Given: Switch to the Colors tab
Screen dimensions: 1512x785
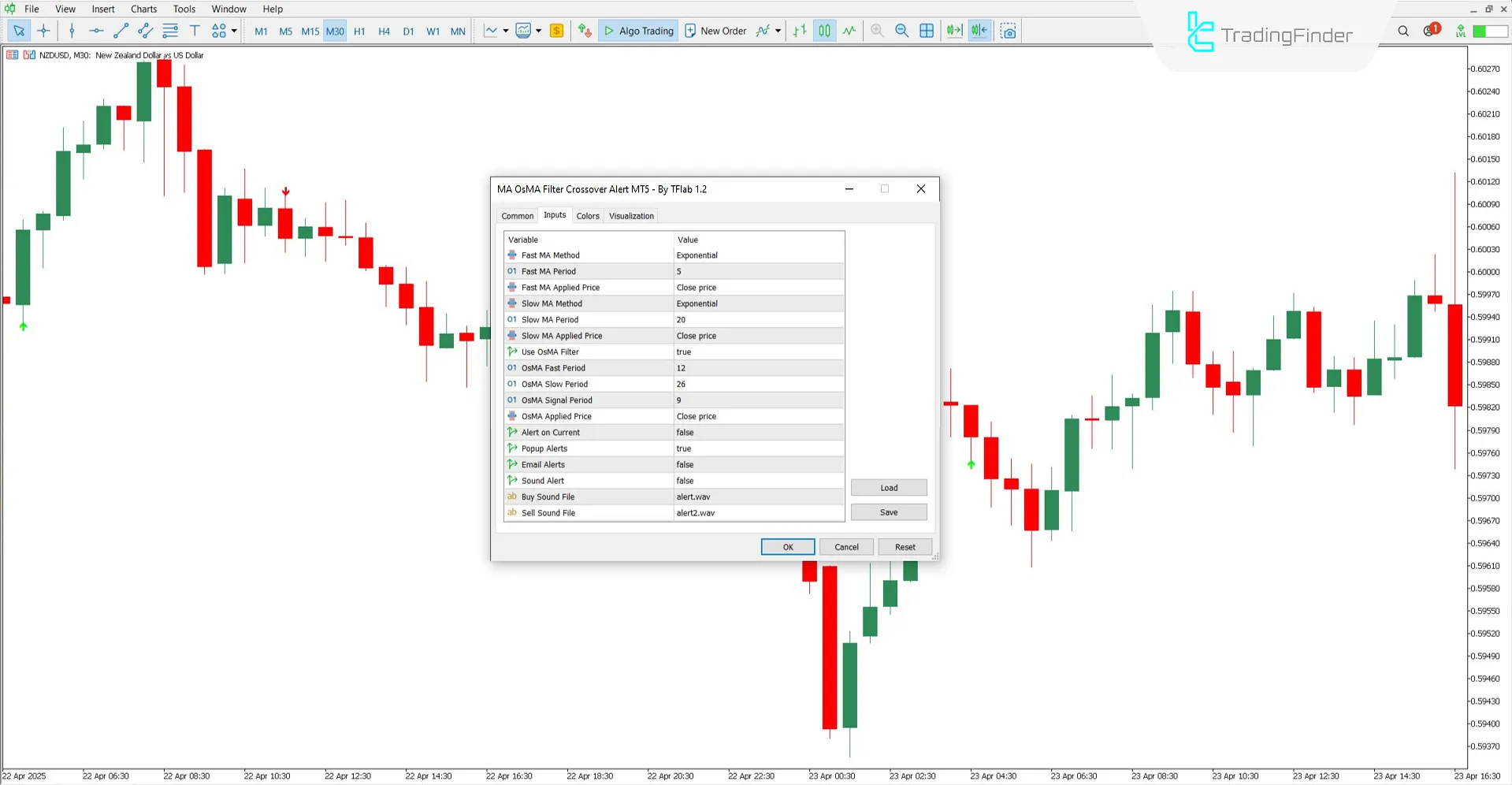Looking at the screenshot, I should tap(587, 215).
